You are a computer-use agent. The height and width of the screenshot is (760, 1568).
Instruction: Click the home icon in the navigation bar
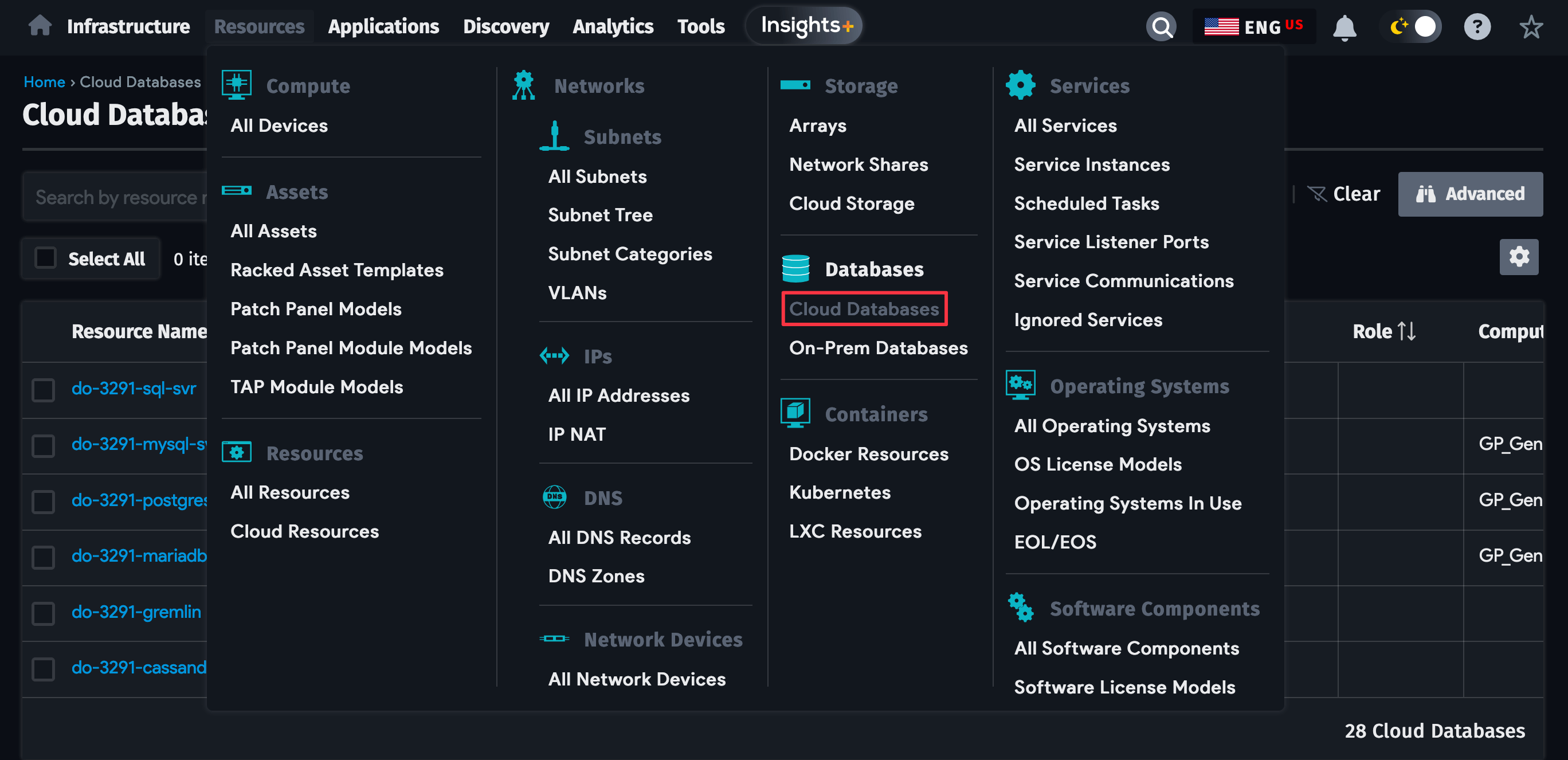point(39,26)
